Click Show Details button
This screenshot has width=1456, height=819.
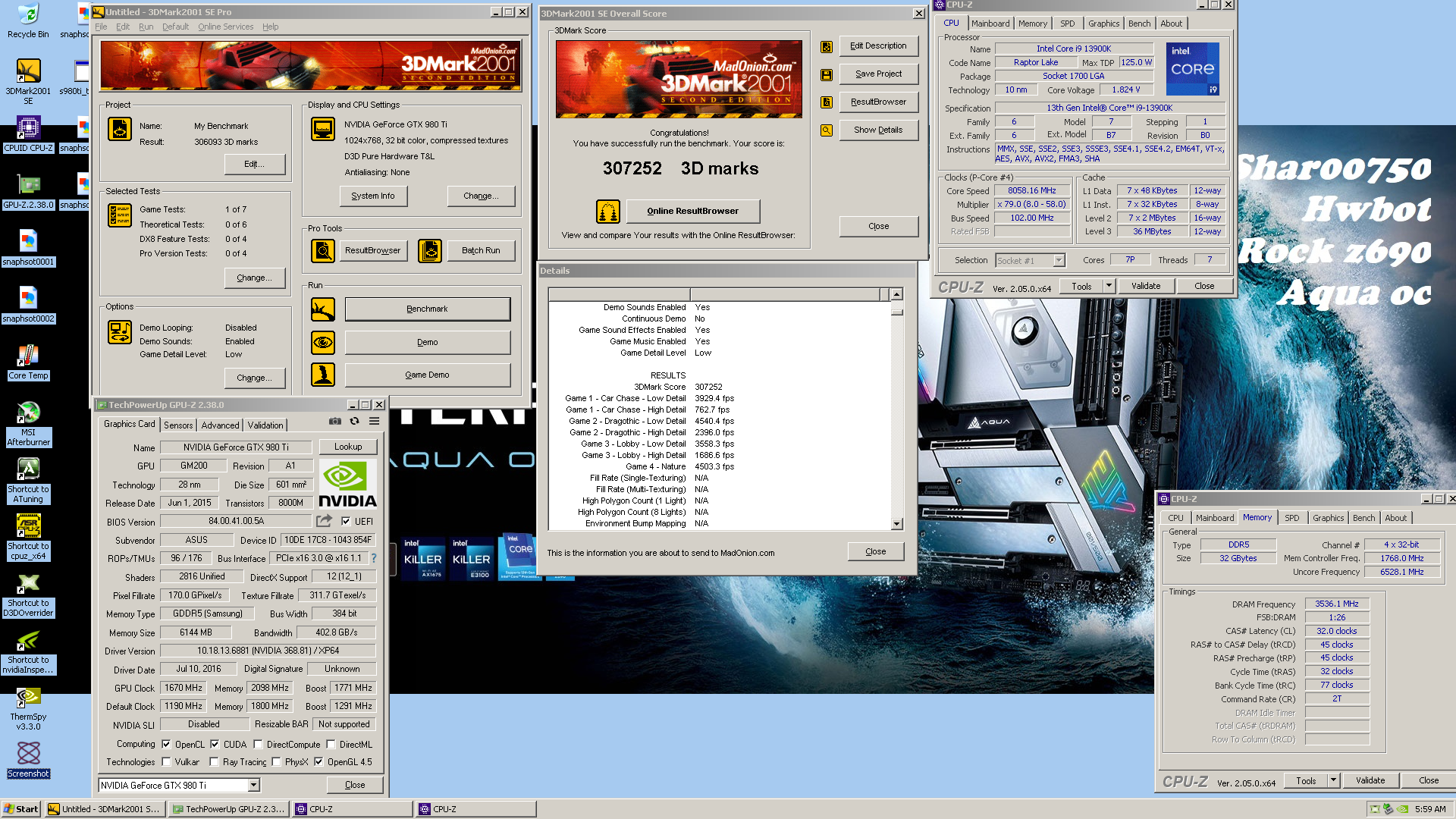point(878,130)
